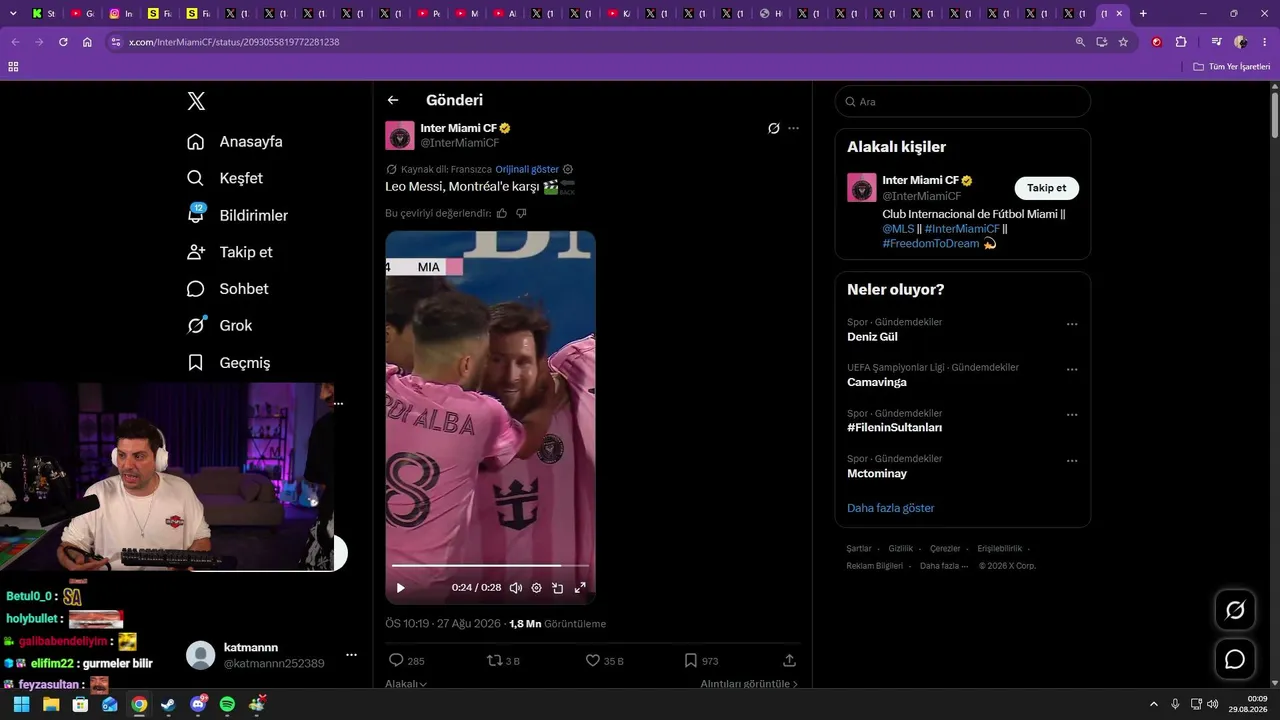Open Geçmiş in the sidebar
Viewport: 1280px width, 720px height.
click(x=229, y=362)
